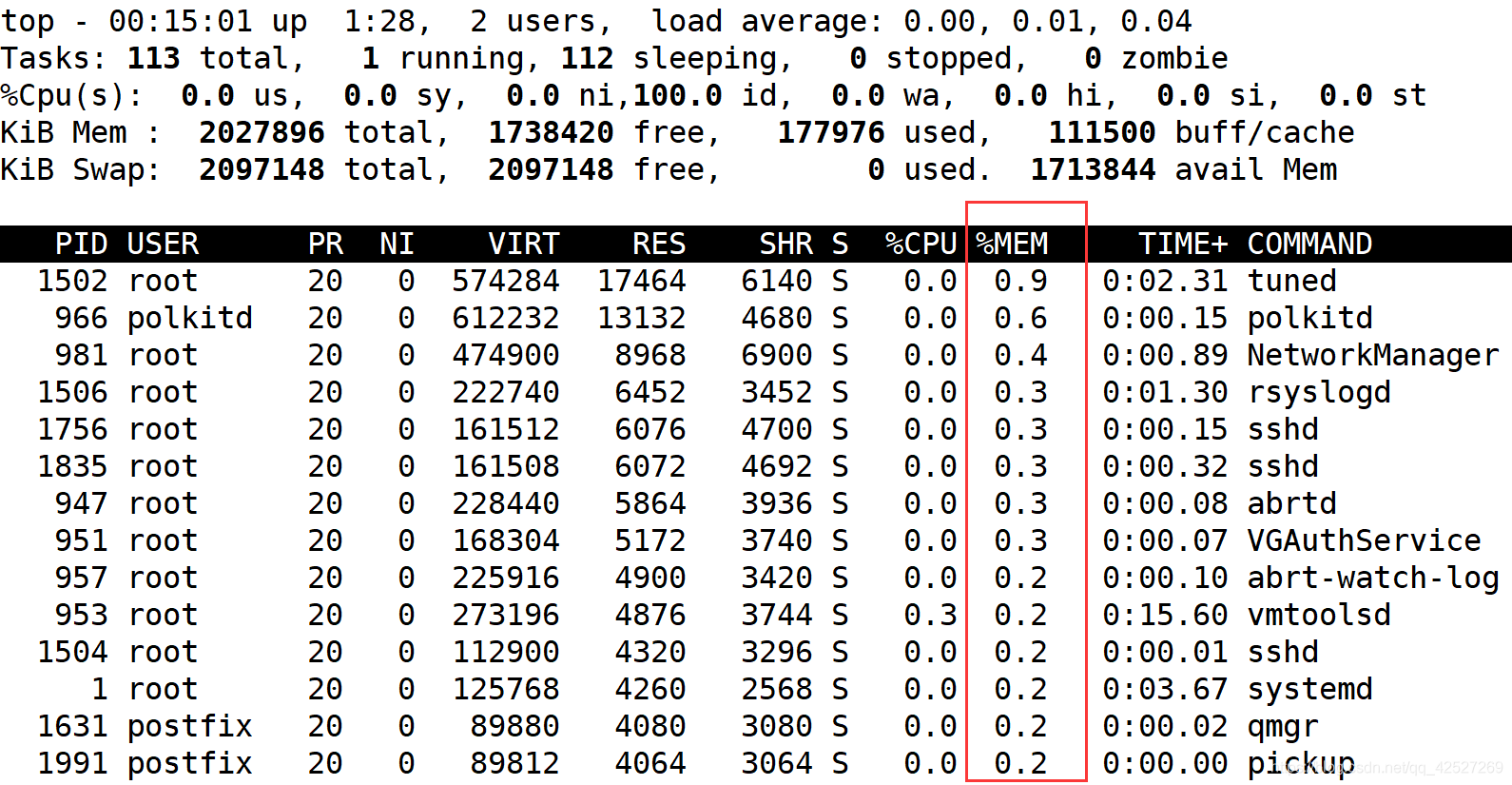Click the polkitd user name in USER column
The image size is (1512, 785).
[190, 319]
